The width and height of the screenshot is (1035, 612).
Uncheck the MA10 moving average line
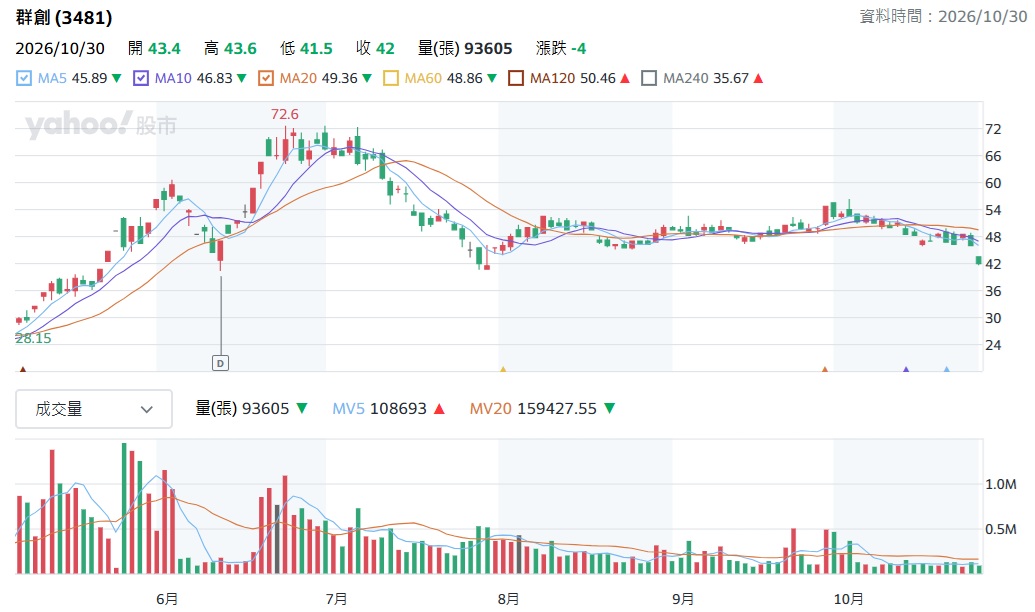click(x=141, y=79)
